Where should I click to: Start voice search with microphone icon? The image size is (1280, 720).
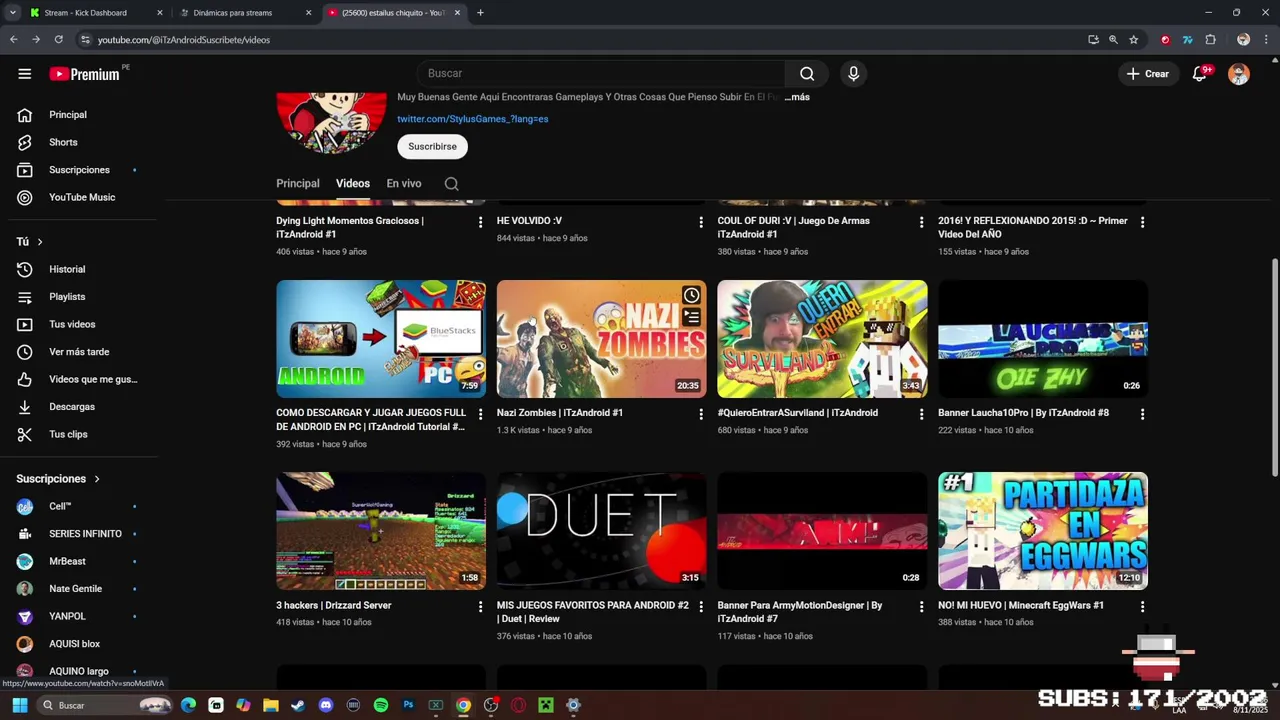click(853, 73)
